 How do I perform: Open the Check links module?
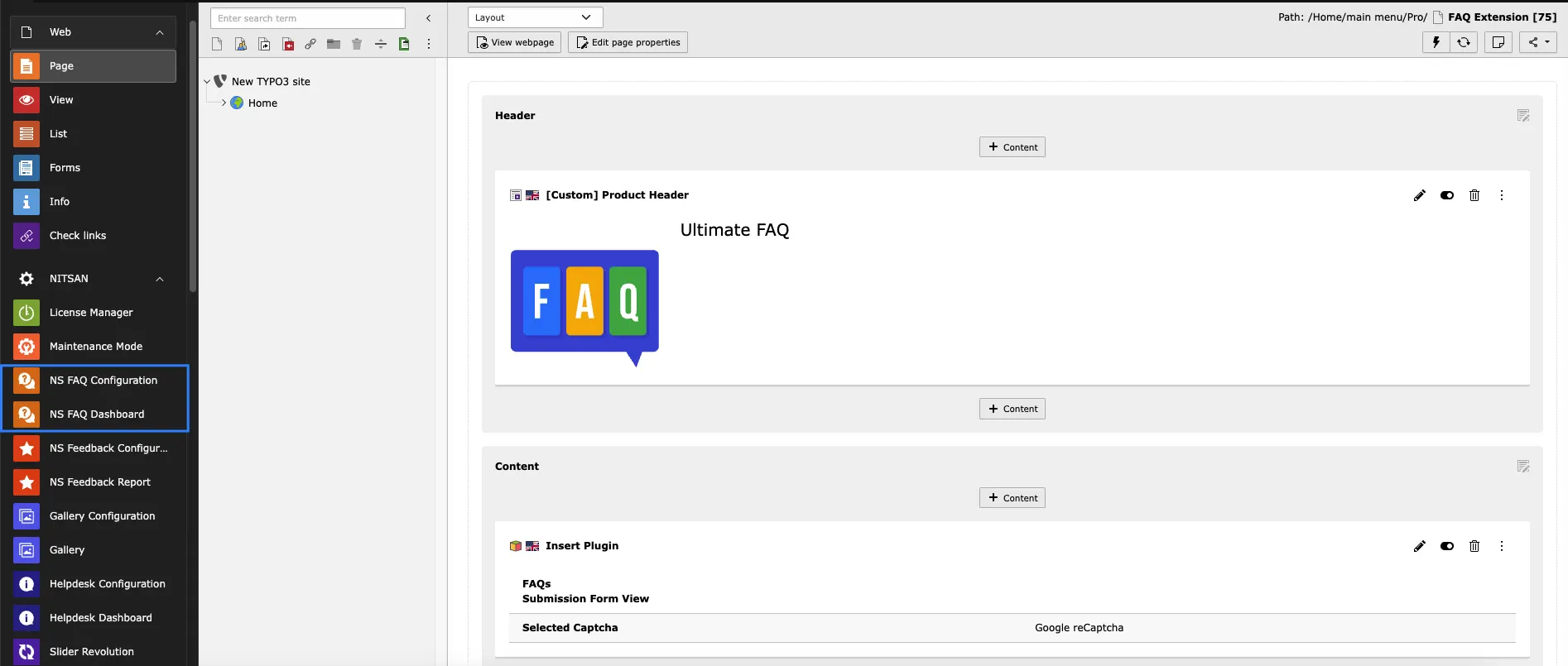click(93, 236)
